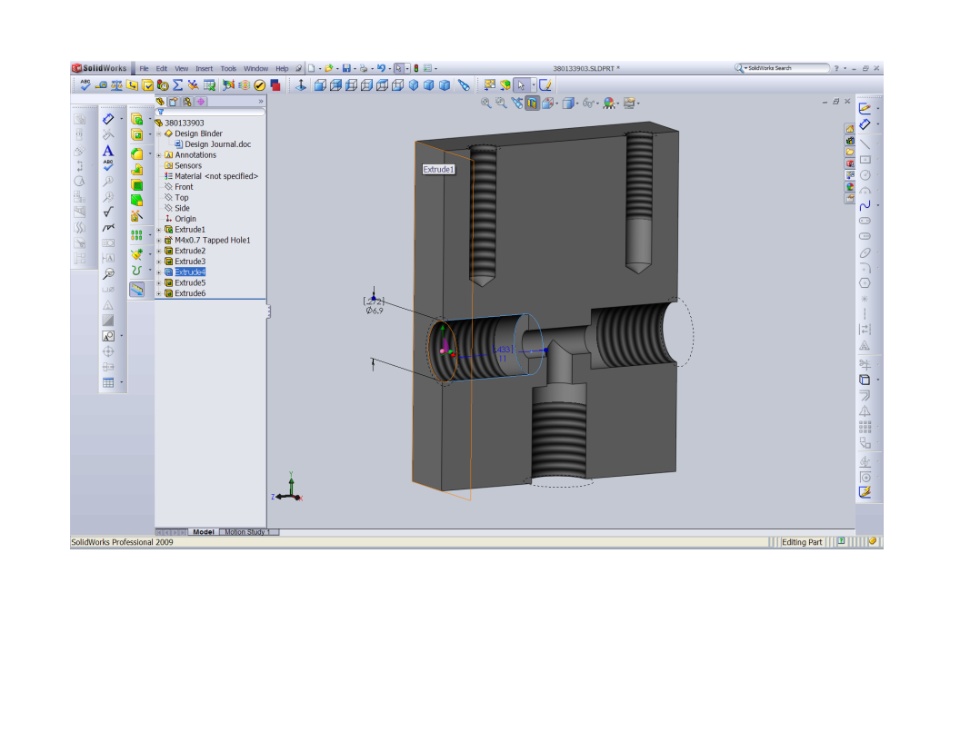Open Mass Properties scales icon
This screenshot has height=741, width=960.
[116, 85]
